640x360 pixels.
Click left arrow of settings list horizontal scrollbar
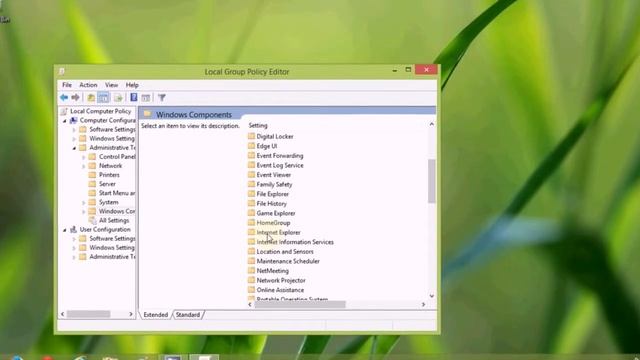250,304
